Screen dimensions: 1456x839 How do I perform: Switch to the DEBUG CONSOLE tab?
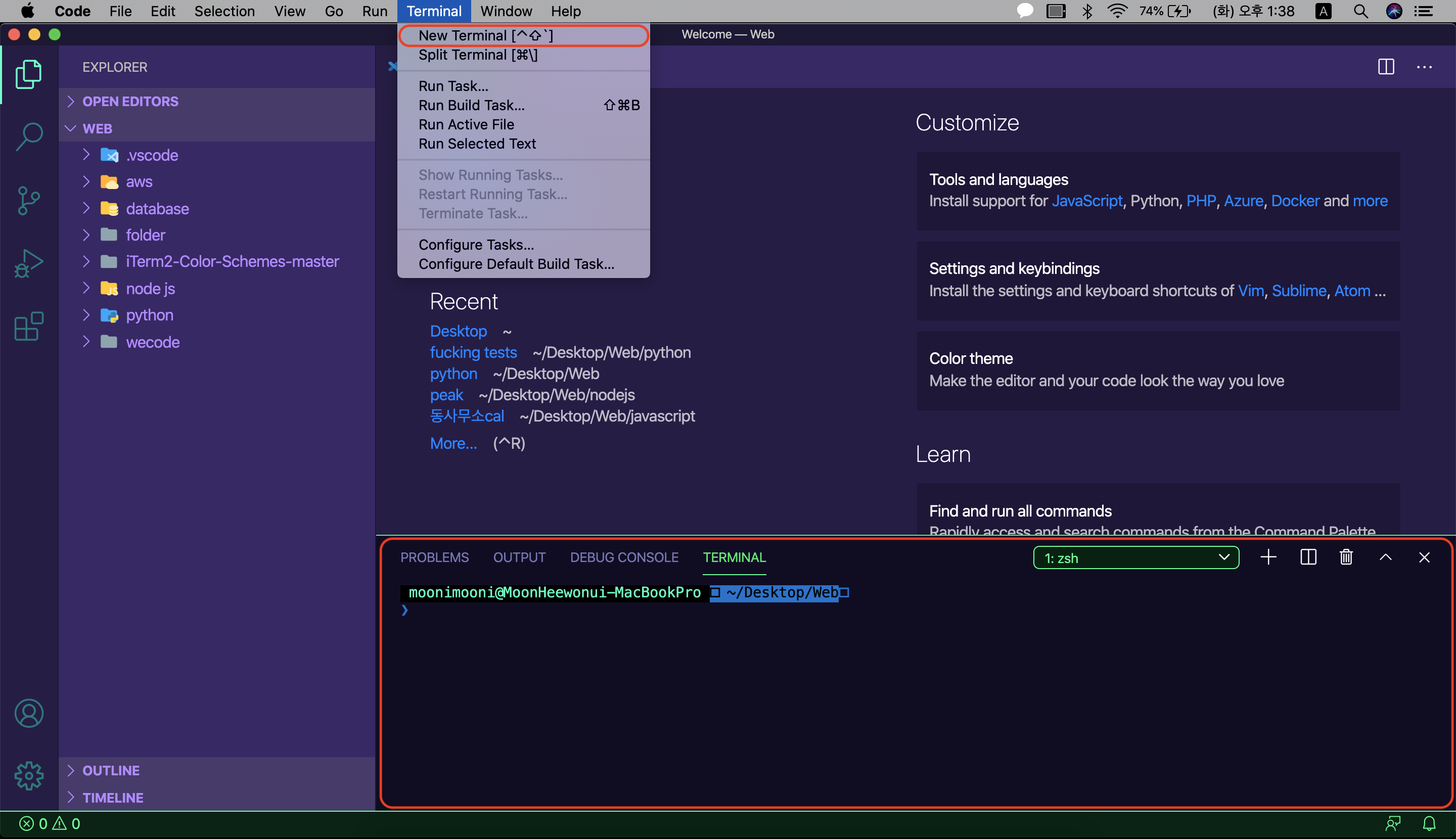[x=624, y=557]
